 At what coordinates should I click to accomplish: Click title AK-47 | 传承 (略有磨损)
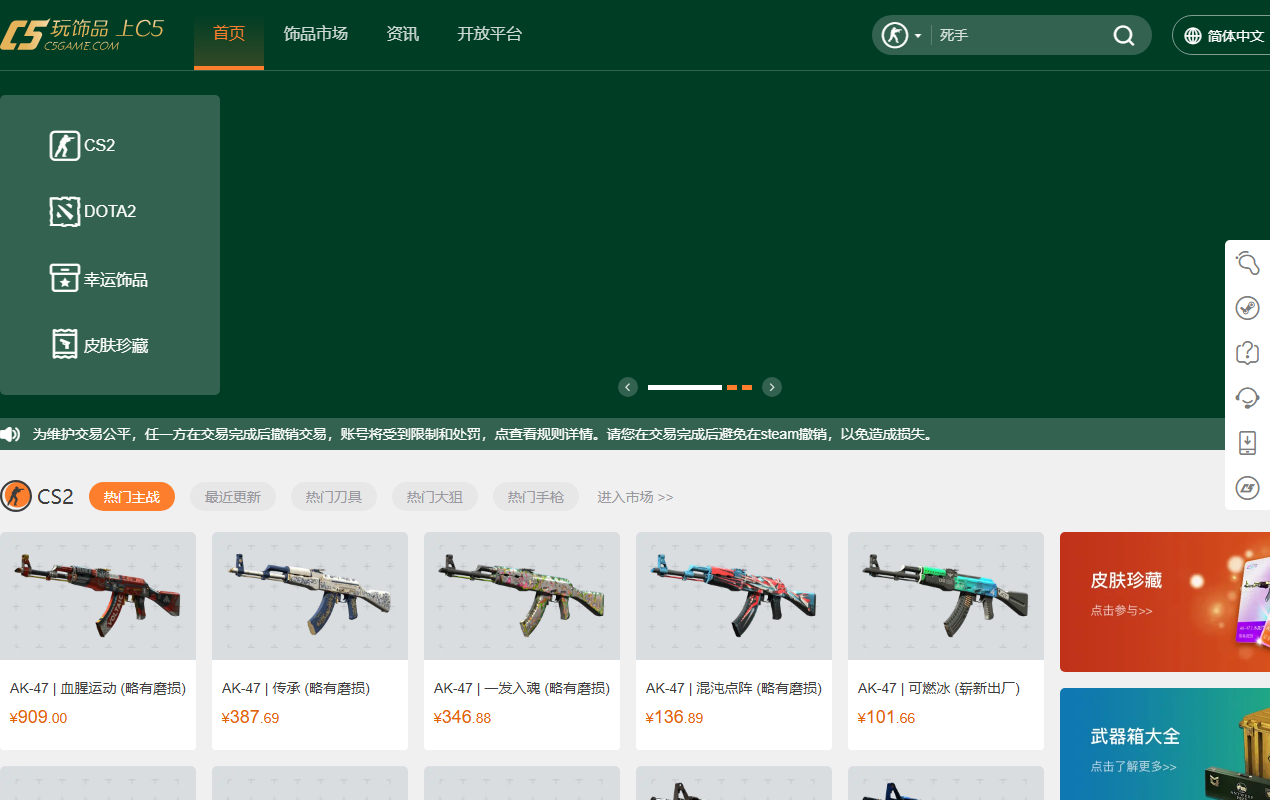coord(296,688)
